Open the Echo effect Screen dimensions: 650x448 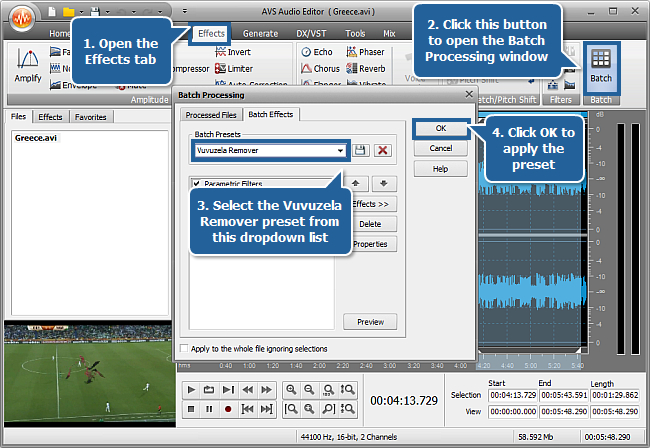317,52
